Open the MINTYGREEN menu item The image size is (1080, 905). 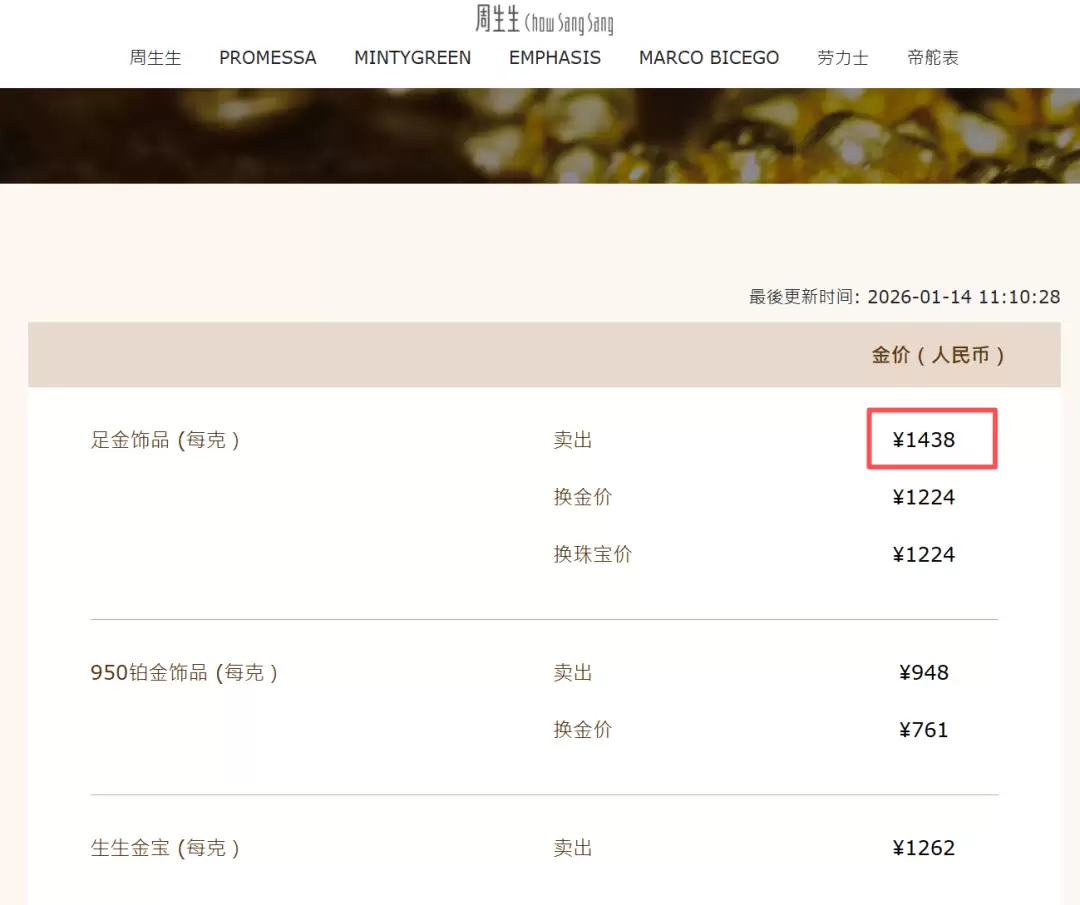[412, 58]
